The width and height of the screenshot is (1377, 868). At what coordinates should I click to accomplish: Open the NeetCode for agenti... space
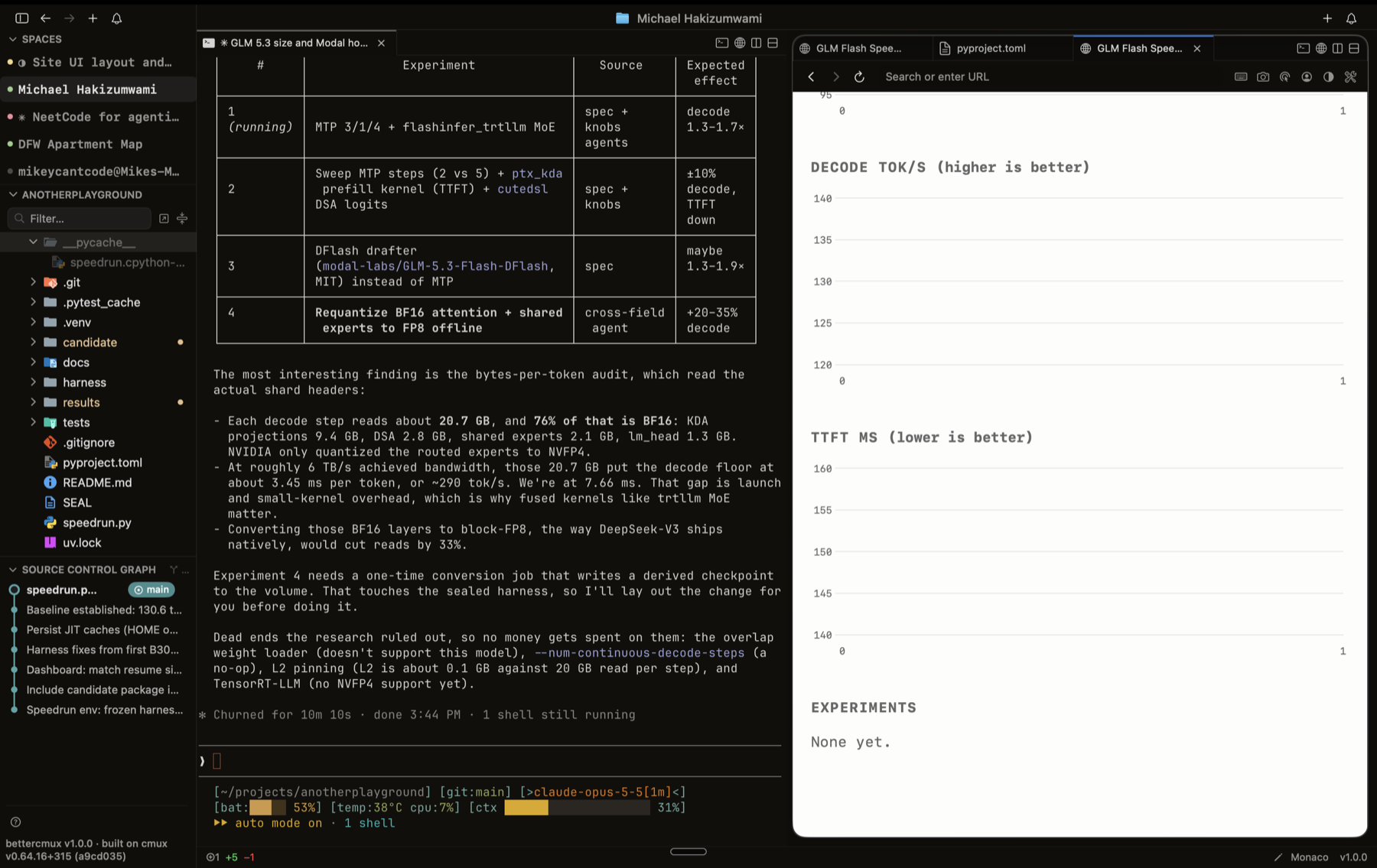point(98,117)
